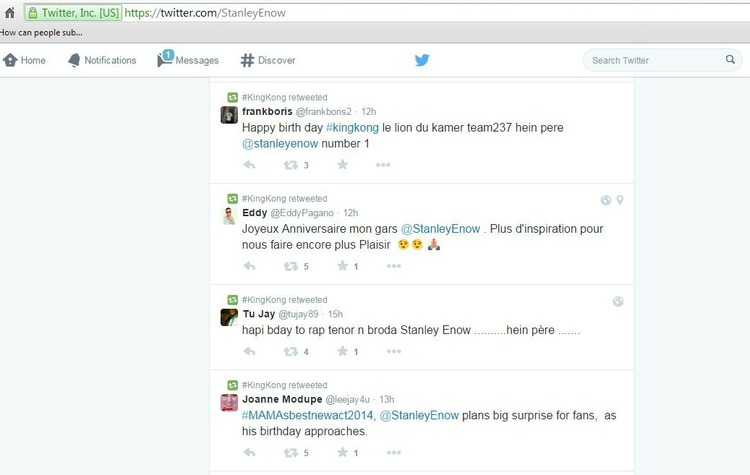Screen dimensions: 750x475
Task: Favorite Joanne Modupe's tweet
Action: pyautogui.click(x=342, y=452)
